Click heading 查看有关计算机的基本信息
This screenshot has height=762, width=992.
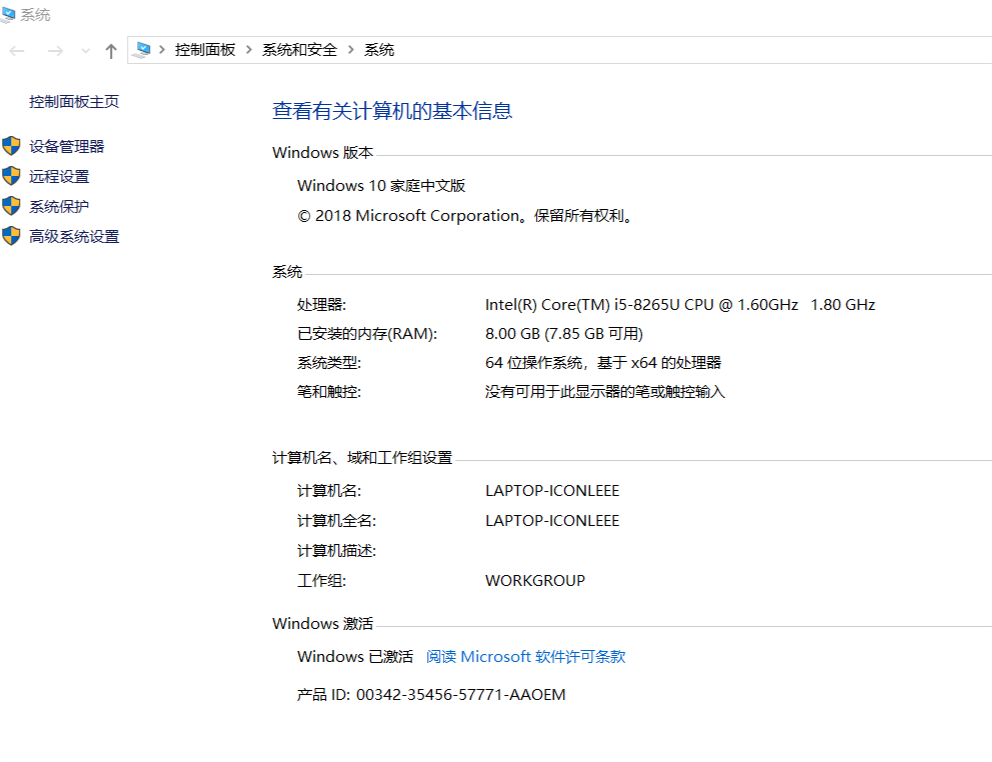(x=392, y=111)
